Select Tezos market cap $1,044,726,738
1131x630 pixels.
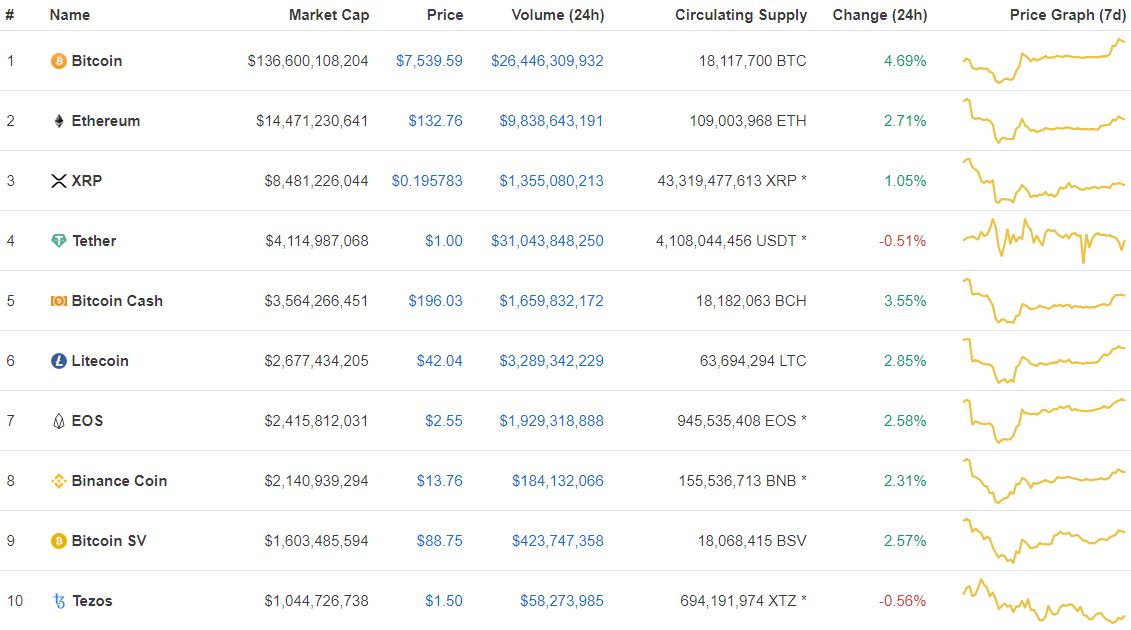coord(317,600)
